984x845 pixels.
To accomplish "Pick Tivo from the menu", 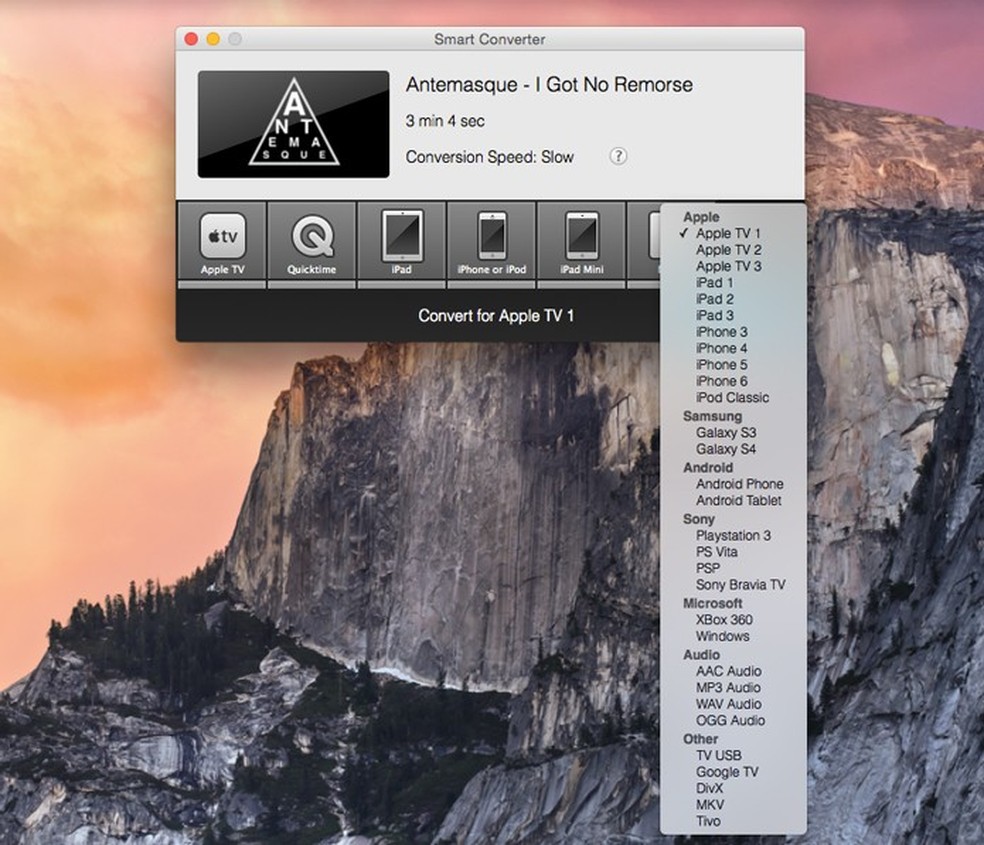I will pos(733,821).
